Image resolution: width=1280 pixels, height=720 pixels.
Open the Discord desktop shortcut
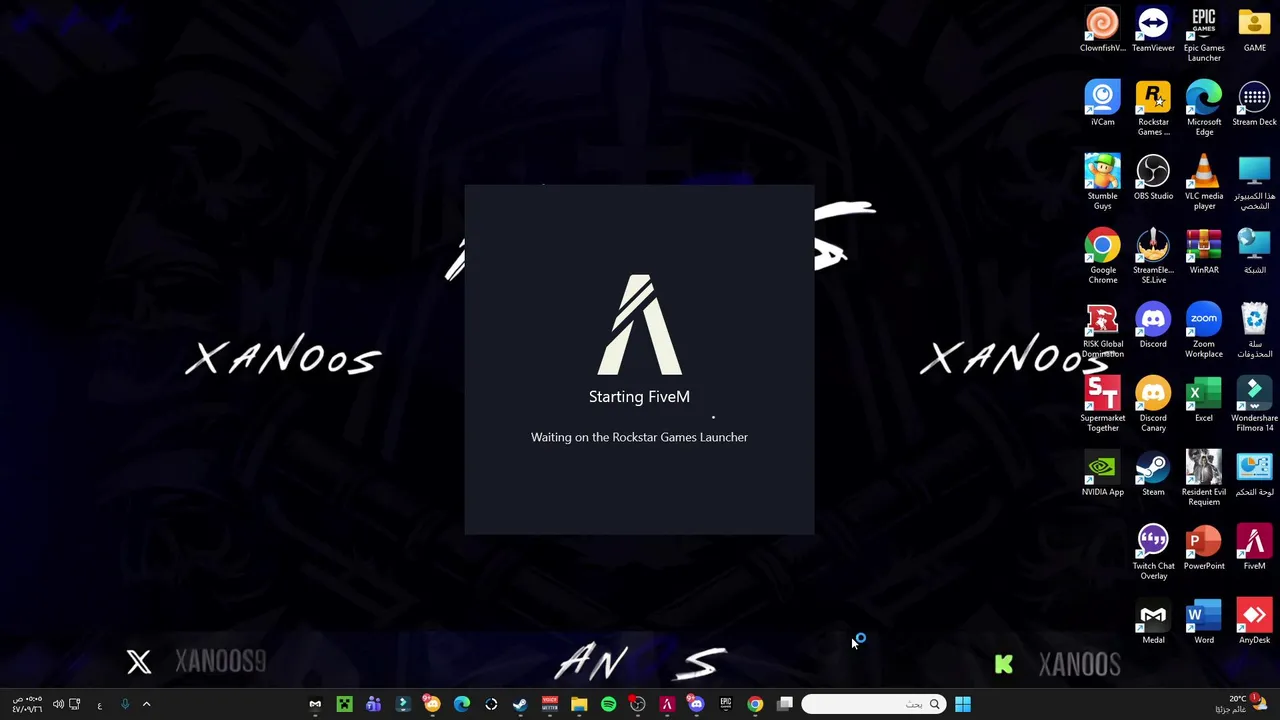[1153, 326]
